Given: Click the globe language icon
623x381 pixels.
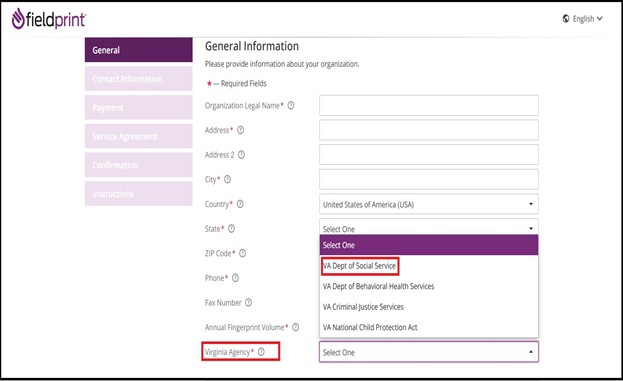Looking at the screenshot, I should (566, 19).
